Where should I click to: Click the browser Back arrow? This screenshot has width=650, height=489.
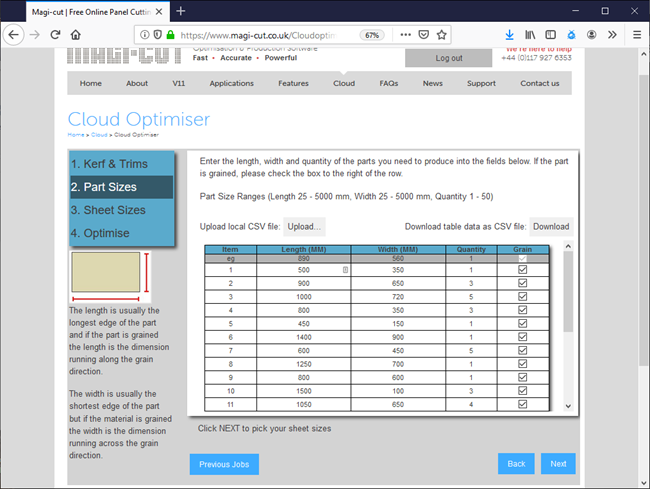[x=15, y=34]
